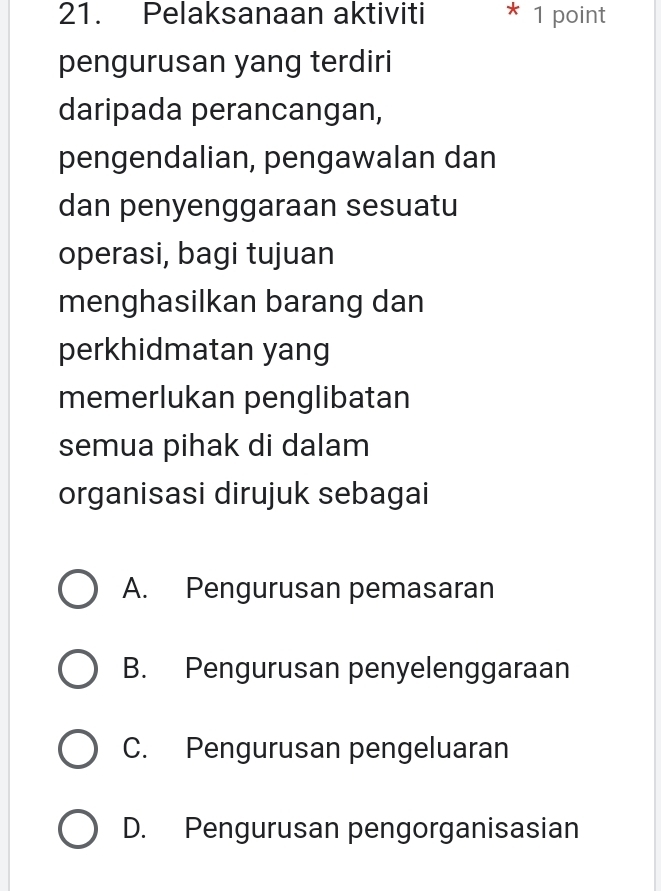Click the text 'daripada perancangan,'

pyautogui.click(x=221, y=110)
